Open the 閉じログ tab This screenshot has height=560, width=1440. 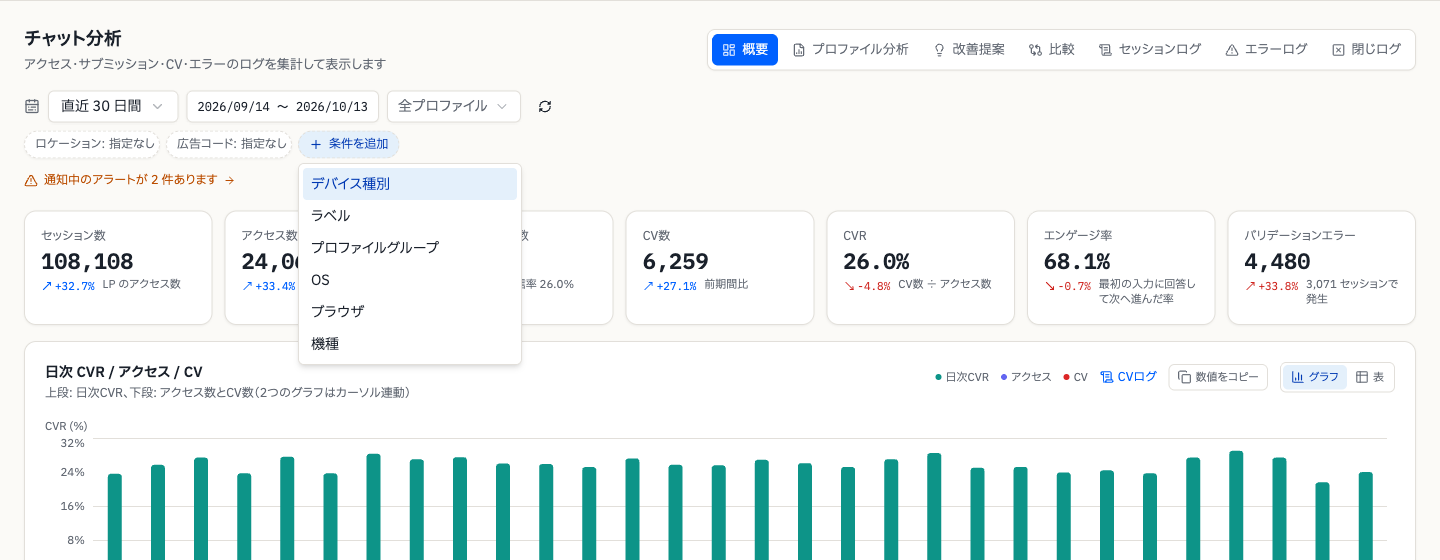pos(1366,49)
